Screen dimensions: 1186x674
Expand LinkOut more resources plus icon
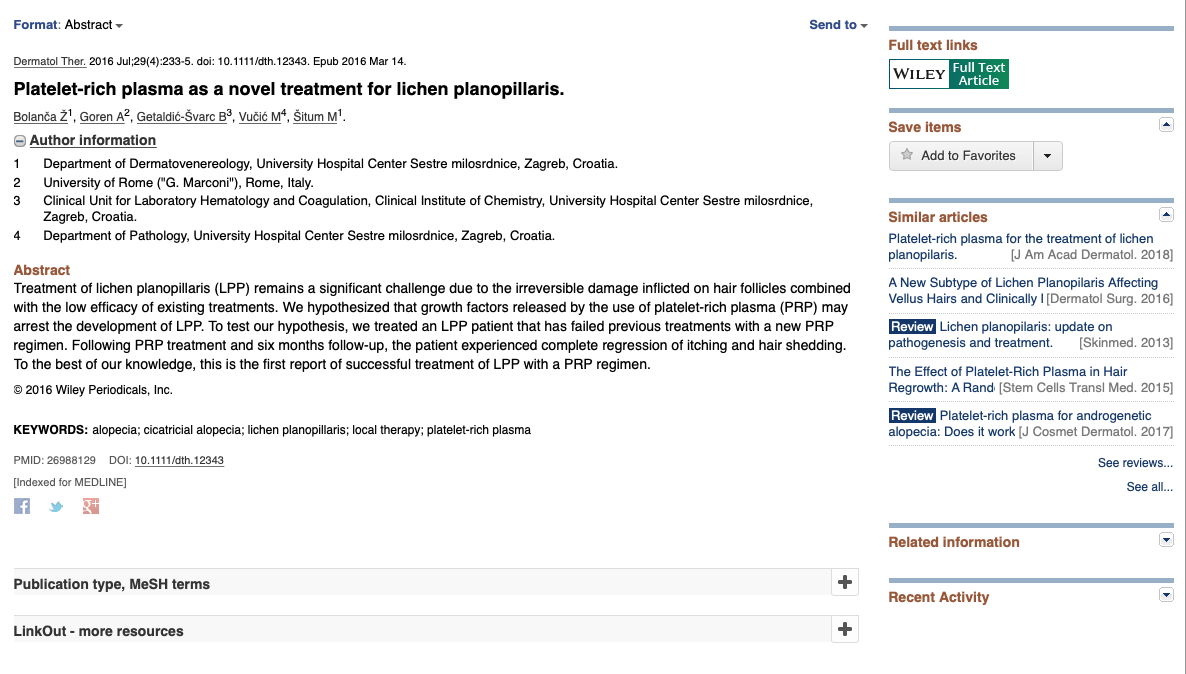click(x=845, y=629)
